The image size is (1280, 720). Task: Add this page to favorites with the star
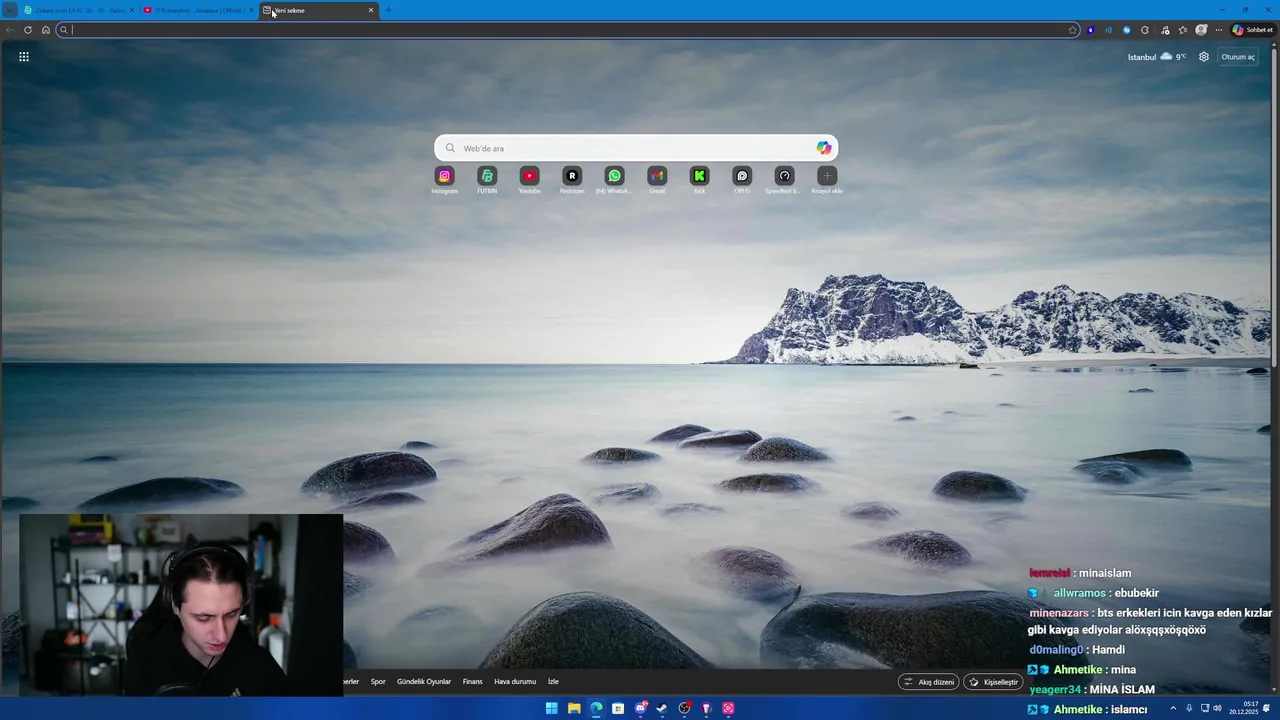point(1073,30)
